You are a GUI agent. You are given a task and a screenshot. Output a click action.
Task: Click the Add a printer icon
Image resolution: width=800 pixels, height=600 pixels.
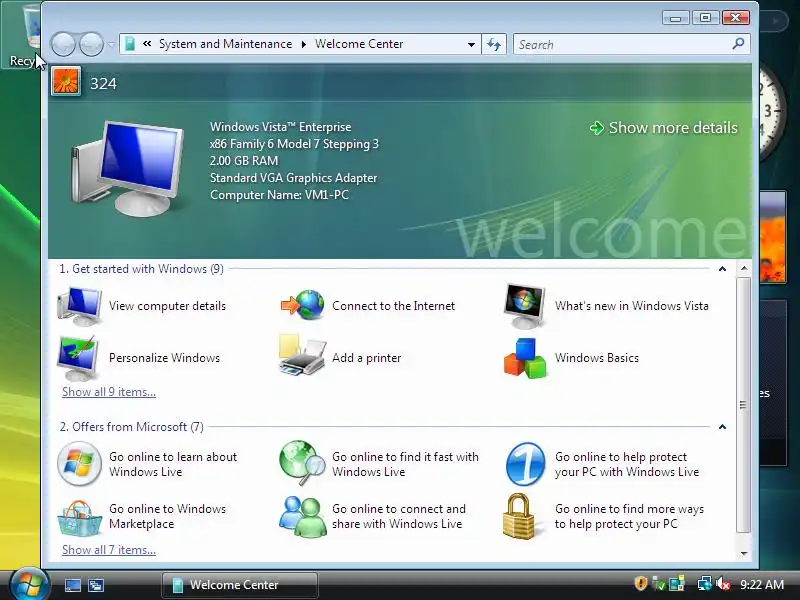(302, 356)
